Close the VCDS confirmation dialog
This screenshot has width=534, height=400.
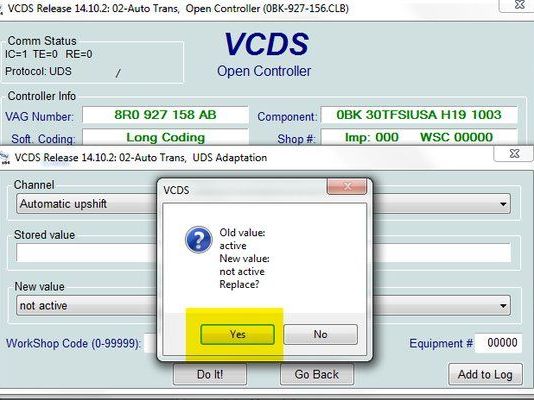[347, 186]
